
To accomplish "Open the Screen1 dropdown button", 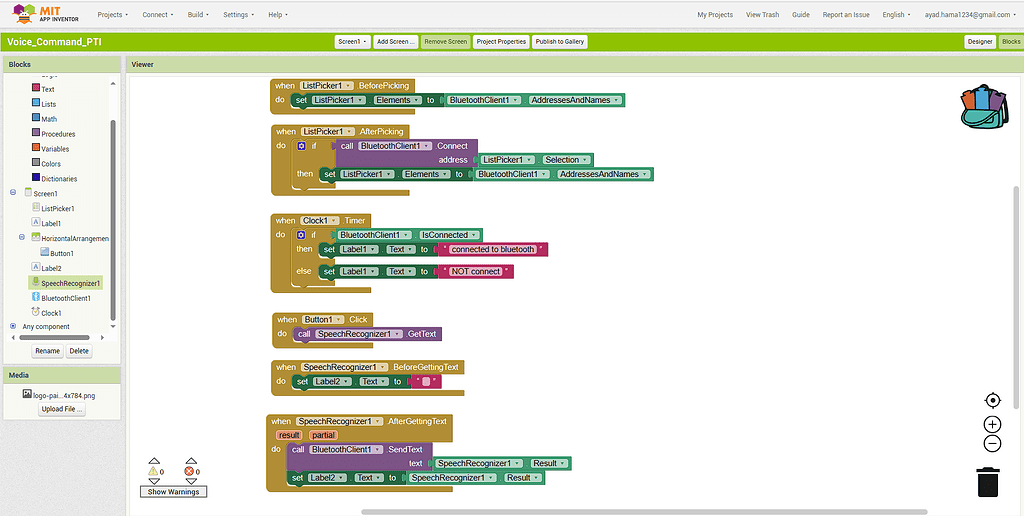I will pos(351,42).
